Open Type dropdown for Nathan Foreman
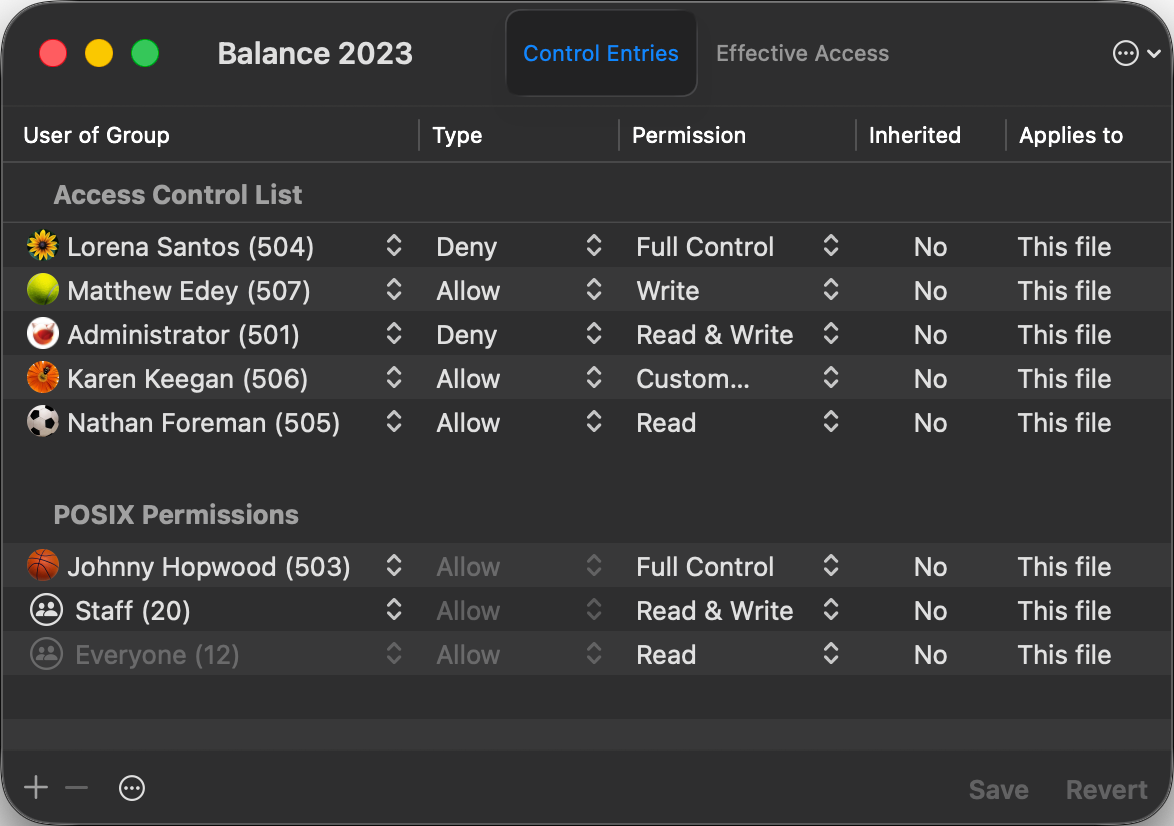This screenshot has height=826, width=1174. click(594, 422)
